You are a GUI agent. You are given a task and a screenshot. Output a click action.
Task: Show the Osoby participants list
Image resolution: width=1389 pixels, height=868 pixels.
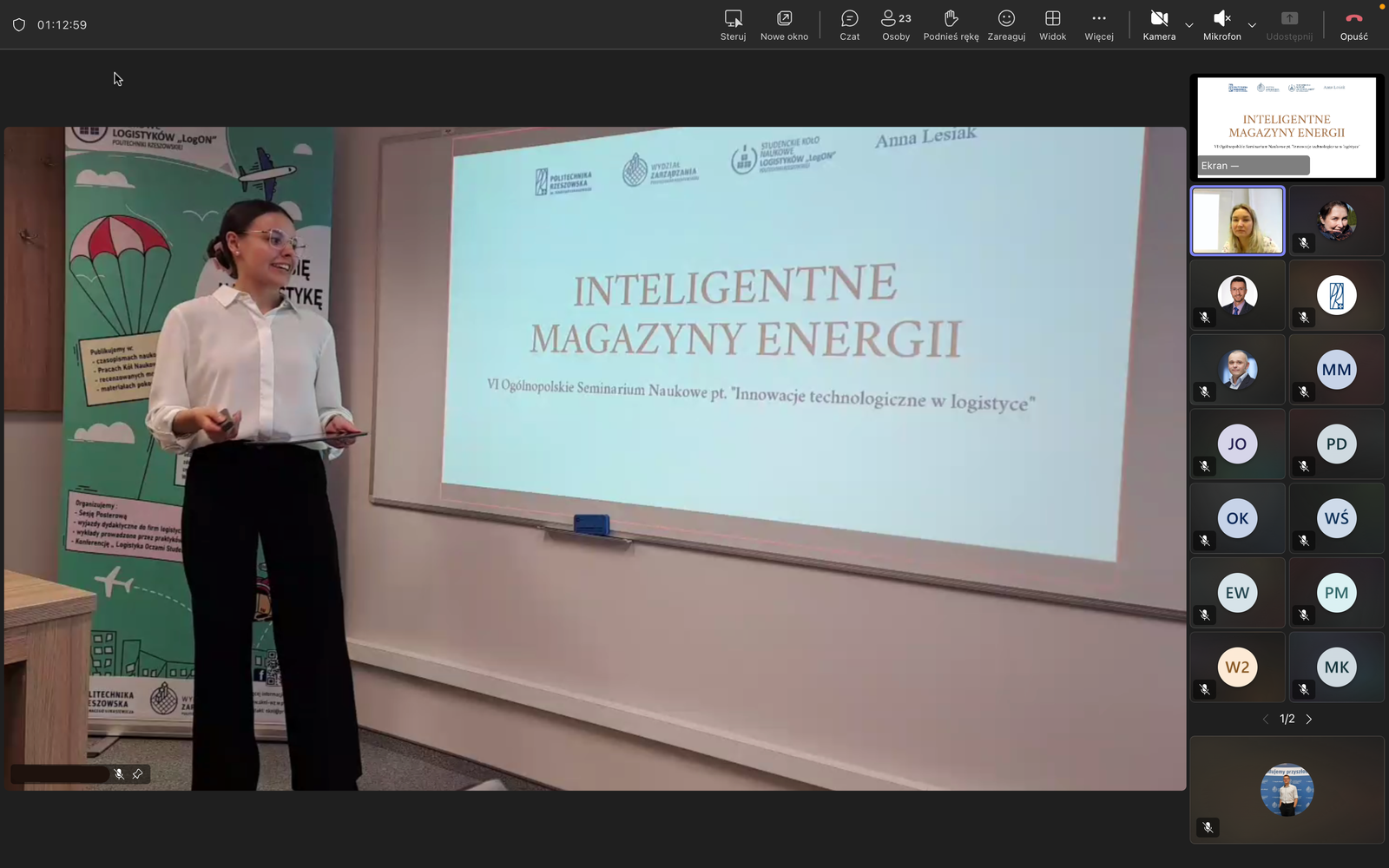tap(896, 25)
